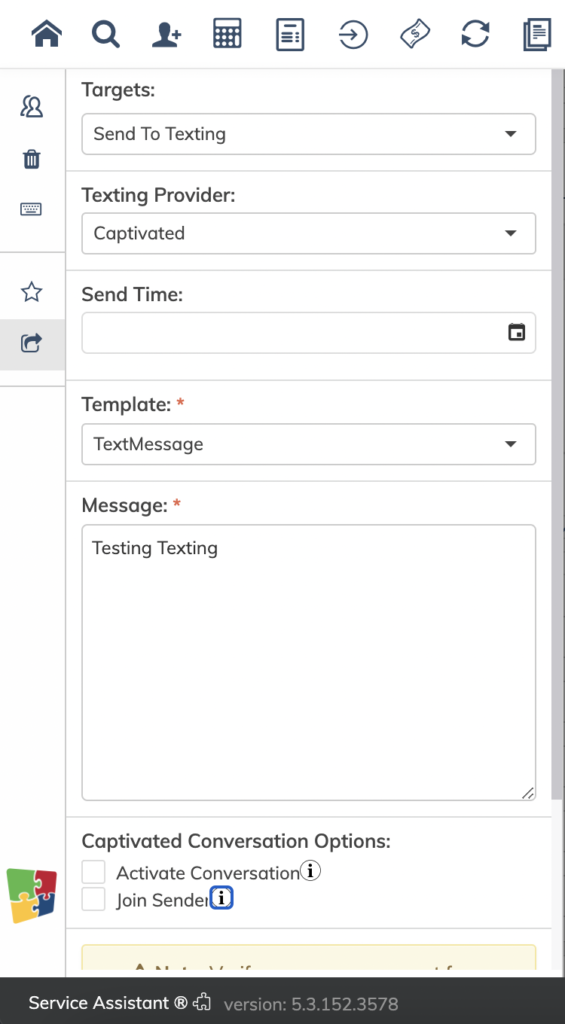Enable the Join Sender checkbox
Screen dimensions: 565x1024
93,899
